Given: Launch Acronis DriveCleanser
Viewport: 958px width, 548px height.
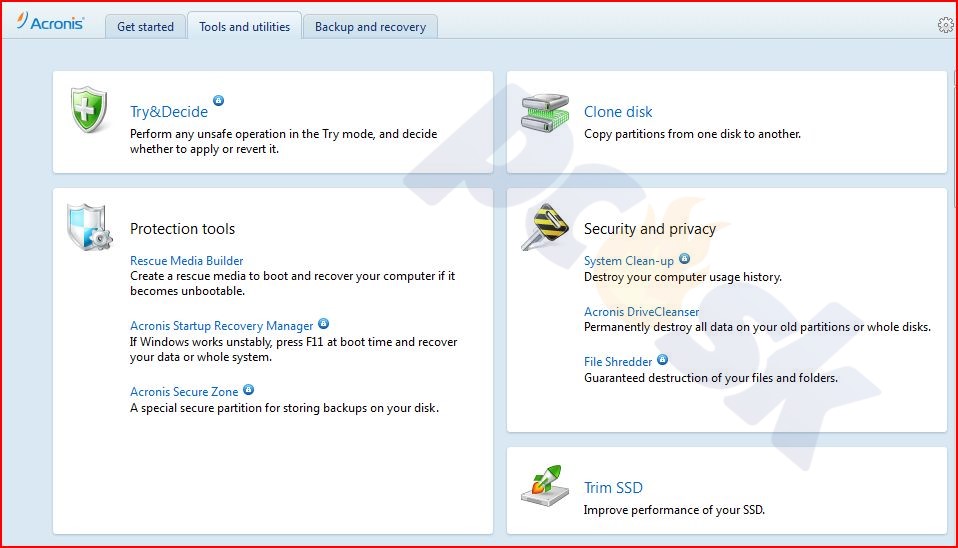Looking at the screenshot, I should click(641, 312).
